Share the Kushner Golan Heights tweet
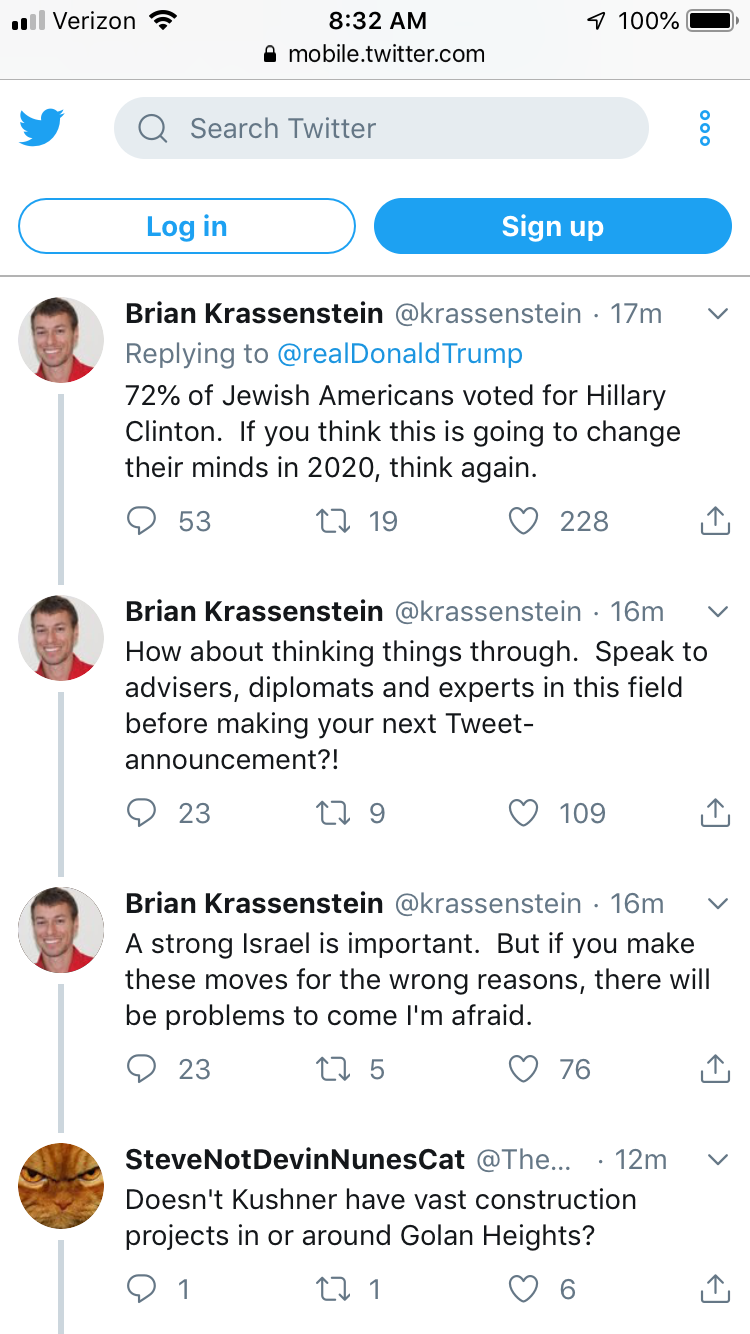Screen dimensions: 750x1334 pos(714,1289)
